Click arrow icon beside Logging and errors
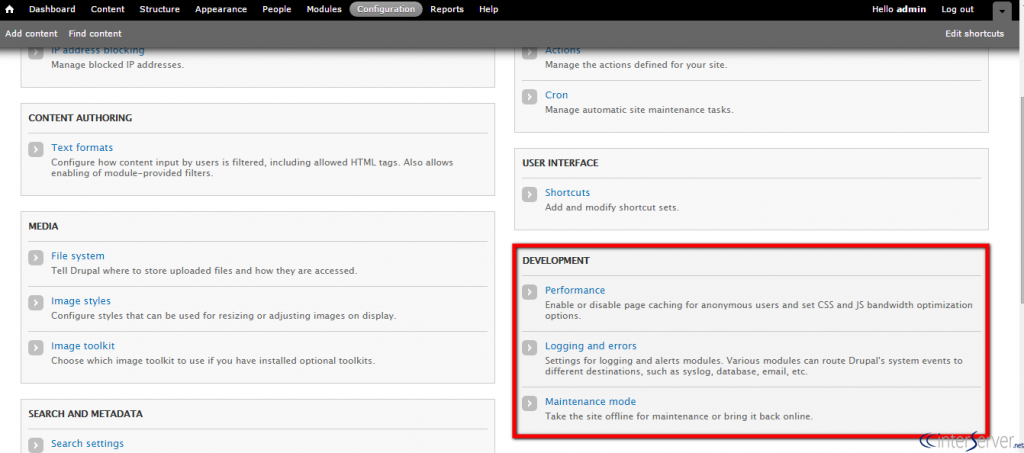 pos(530,348)
